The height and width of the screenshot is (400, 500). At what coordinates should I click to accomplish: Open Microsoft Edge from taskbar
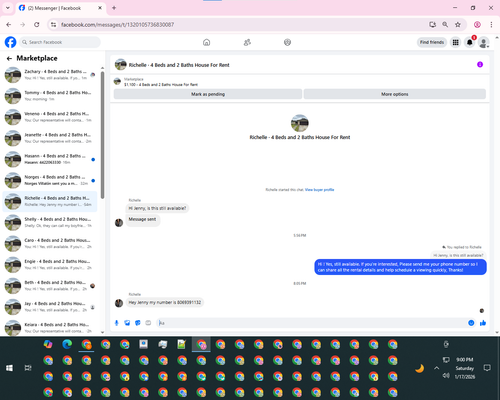[x=67, y=344]
